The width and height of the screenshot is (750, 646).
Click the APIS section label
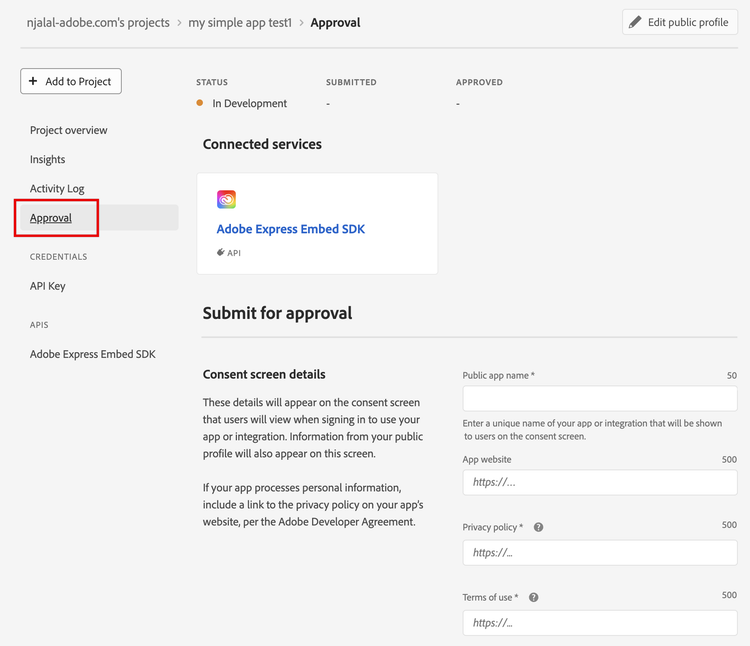coord(39,325)
